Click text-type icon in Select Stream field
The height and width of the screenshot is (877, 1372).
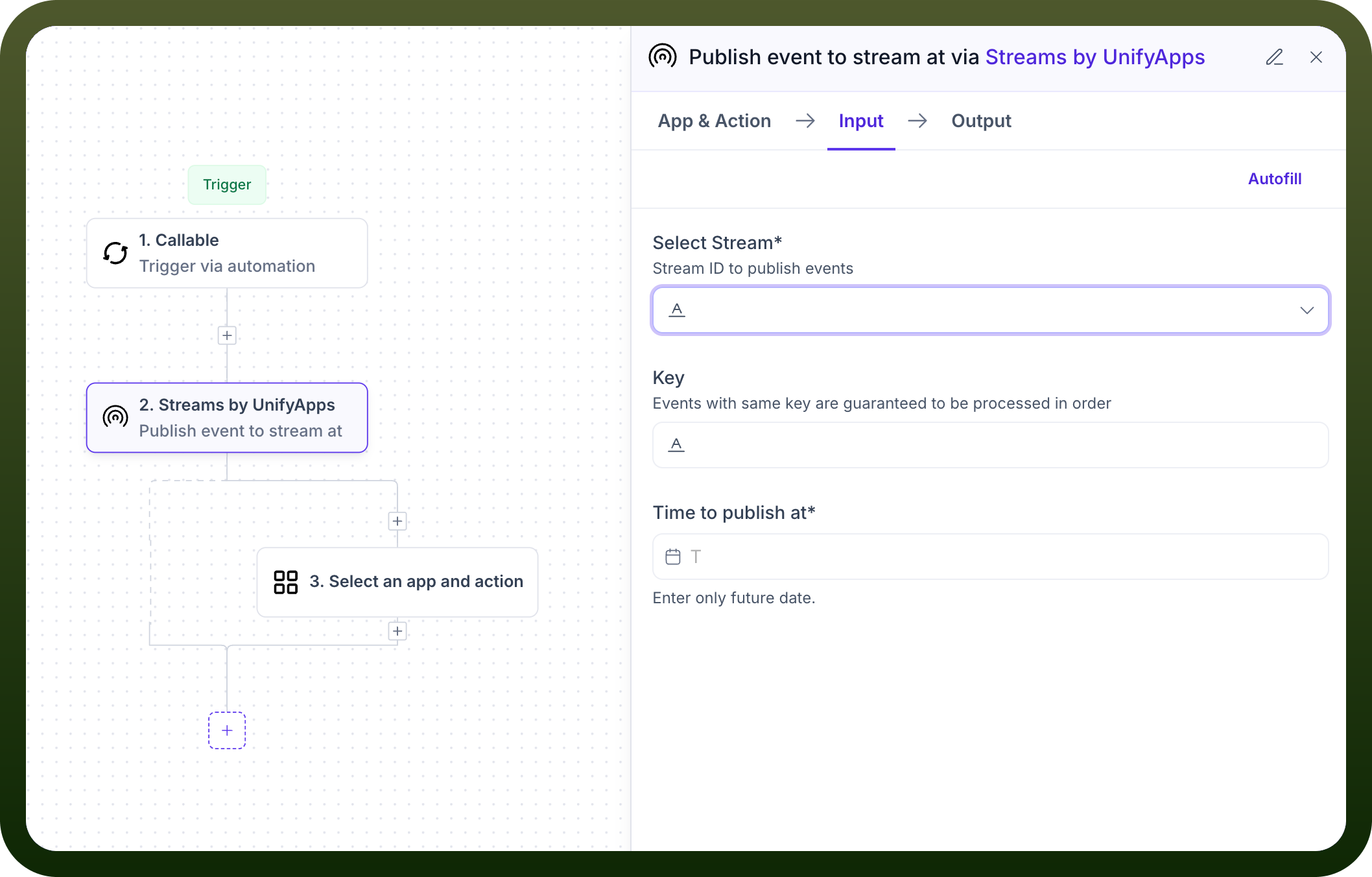coord(677,310)
